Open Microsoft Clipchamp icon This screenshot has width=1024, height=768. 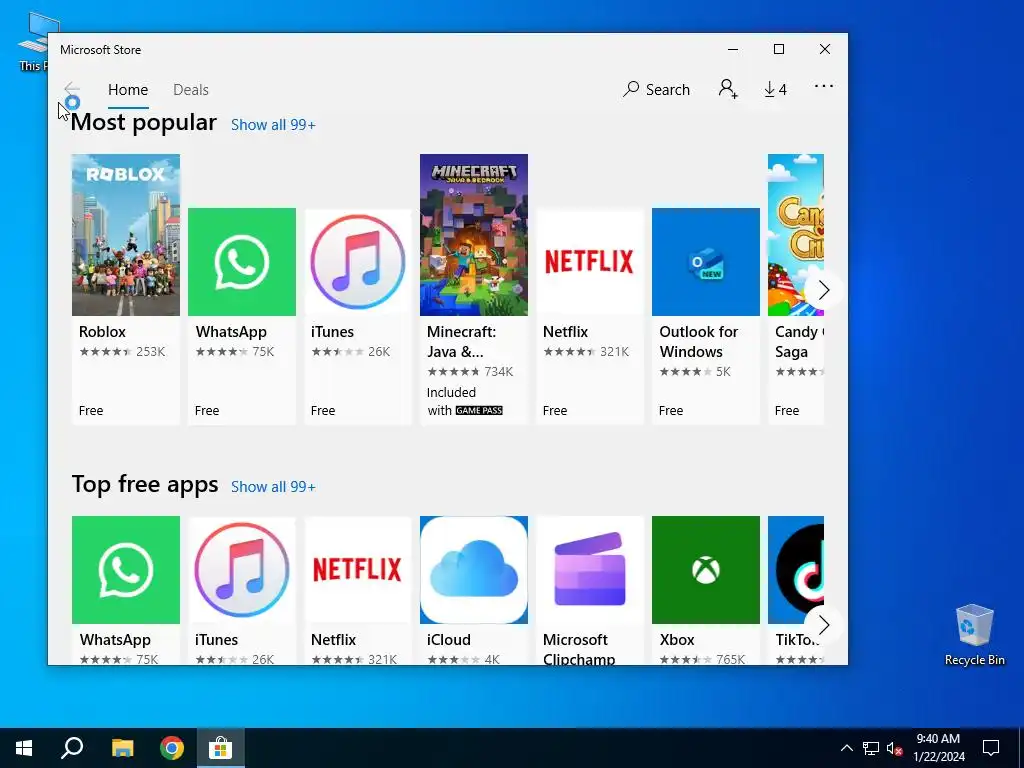(590, 570)
